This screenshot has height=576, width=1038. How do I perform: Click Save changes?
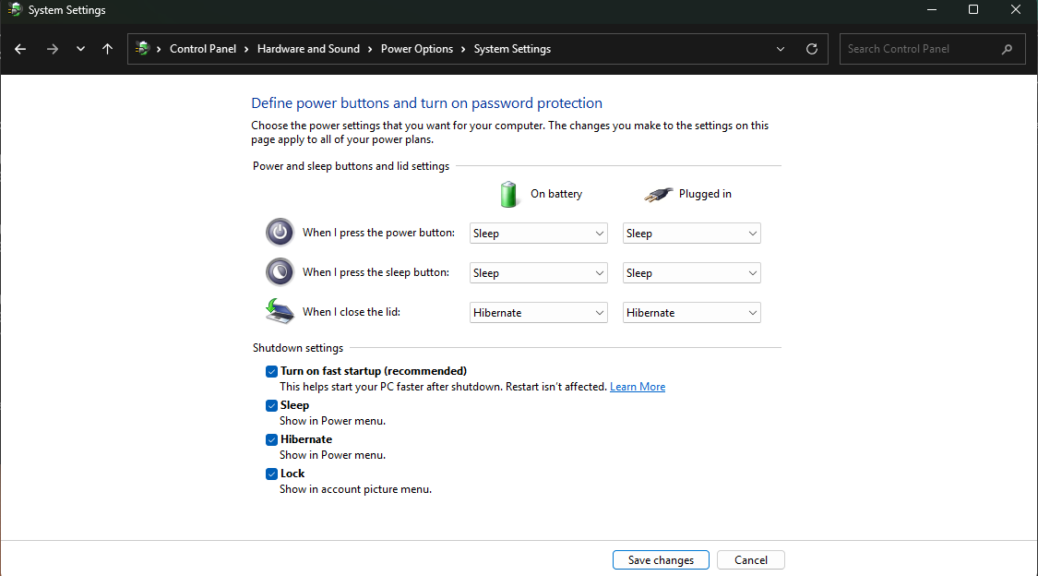(660, 559)
